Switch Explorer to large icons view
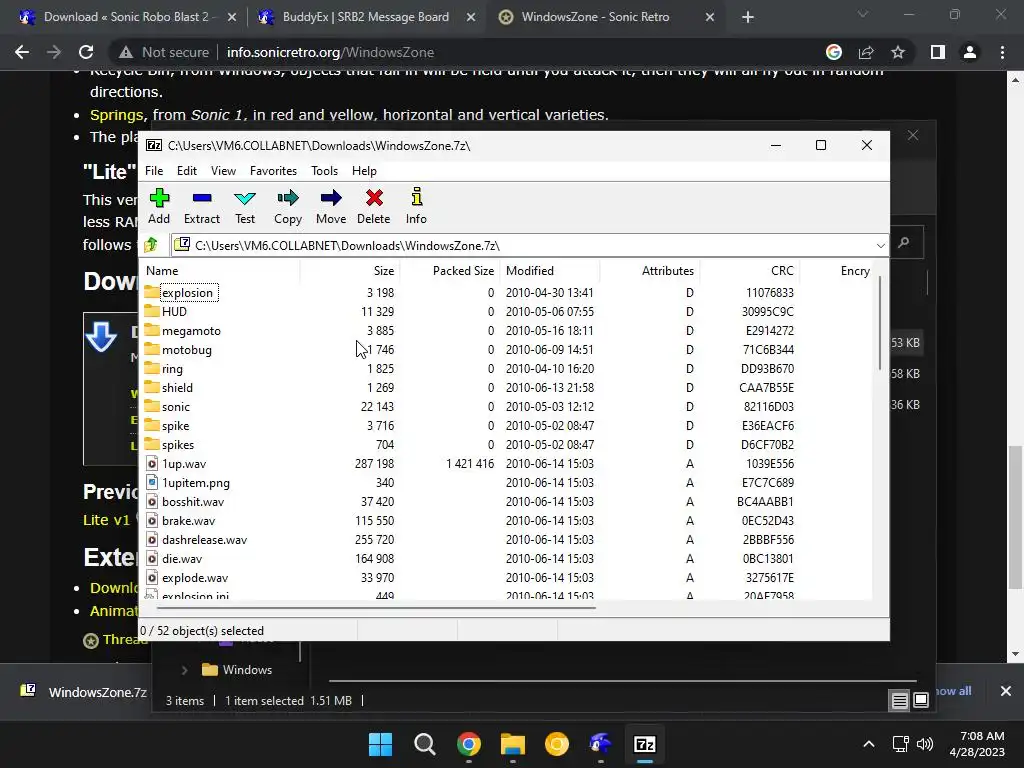1024x768 pixels. [921, 701]
